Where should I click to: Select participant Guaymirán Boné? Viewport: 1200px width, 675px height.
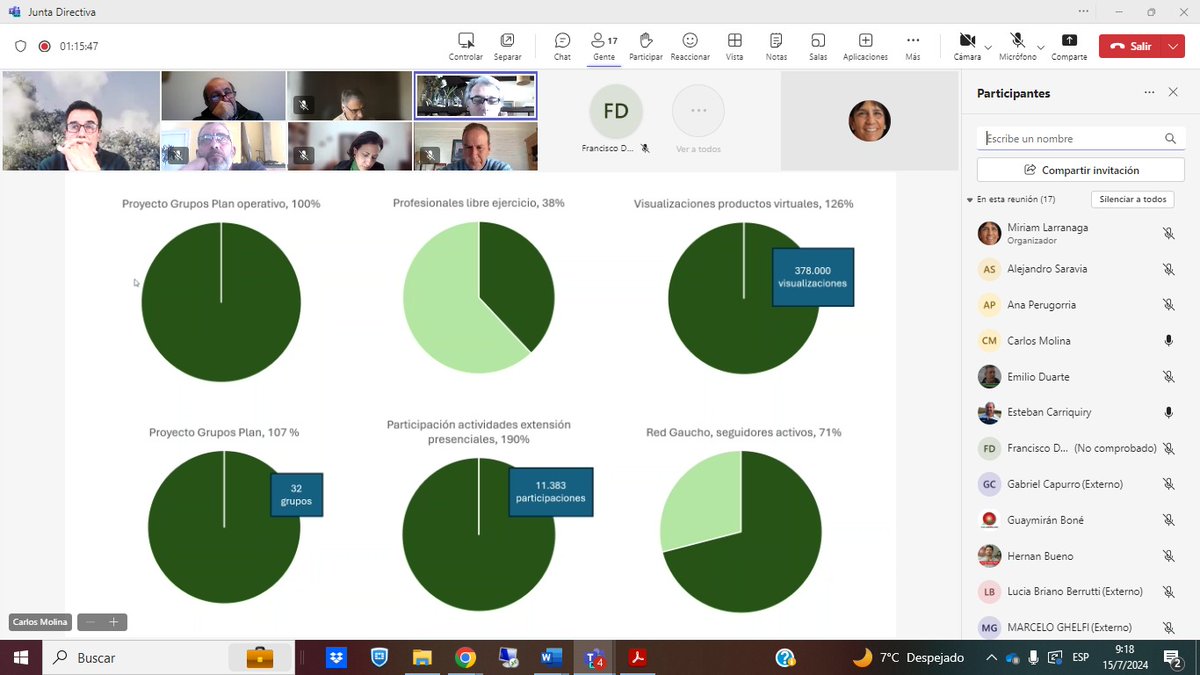click(x=1081, y=520)
